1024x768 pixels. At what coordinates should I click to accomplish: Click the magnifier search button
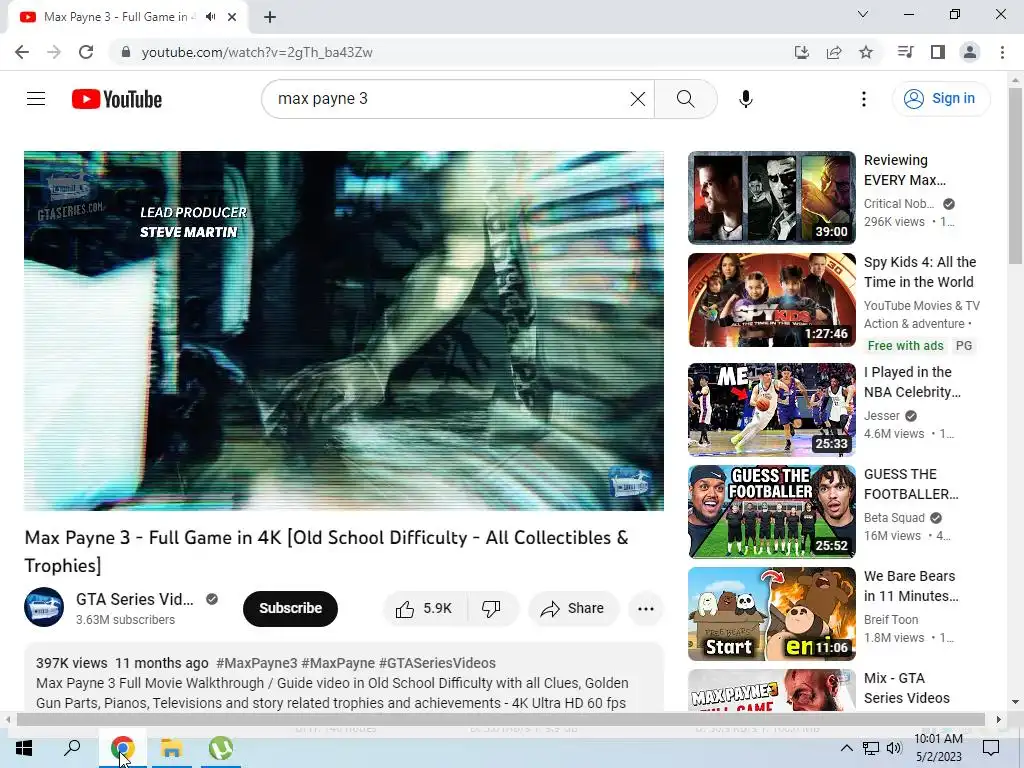pos(685,99)
